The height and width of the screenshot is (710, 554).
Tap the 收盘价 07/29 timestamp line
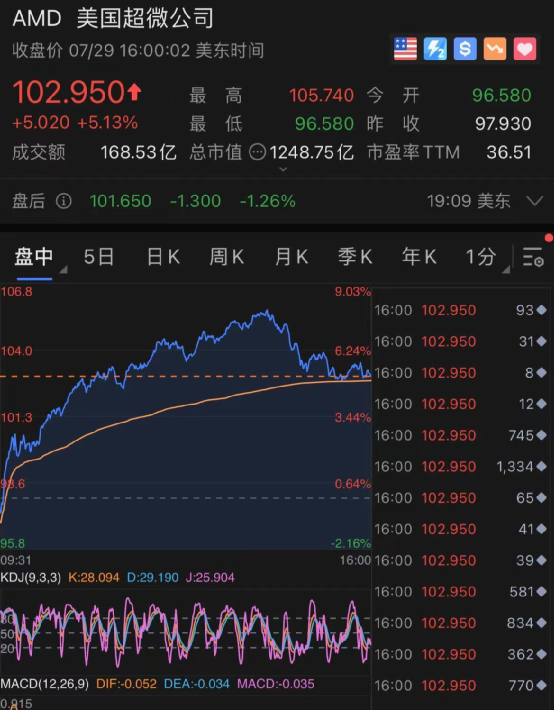(138, 50)
